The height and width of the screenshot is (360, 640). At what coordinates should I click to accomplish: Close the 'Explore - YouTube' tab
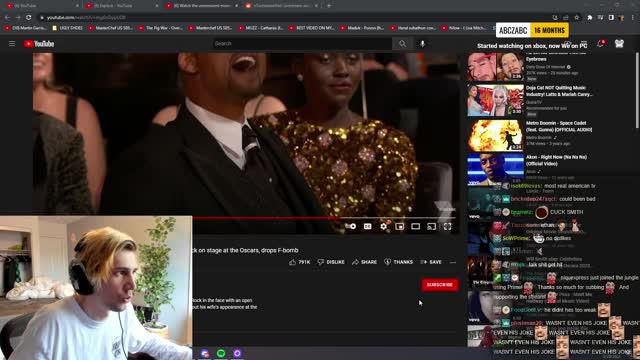point(157,6)
